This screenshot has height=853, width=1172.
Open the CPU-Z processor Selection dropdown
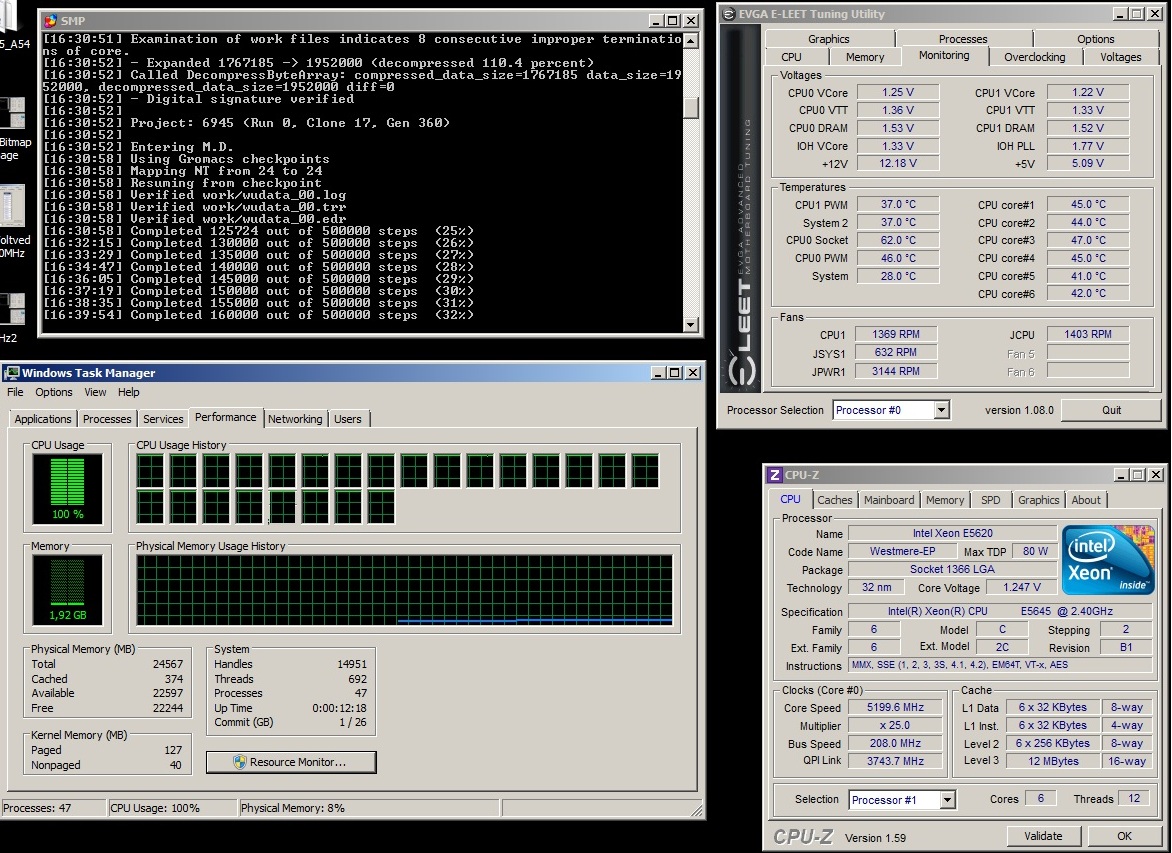tap(947, 800)
